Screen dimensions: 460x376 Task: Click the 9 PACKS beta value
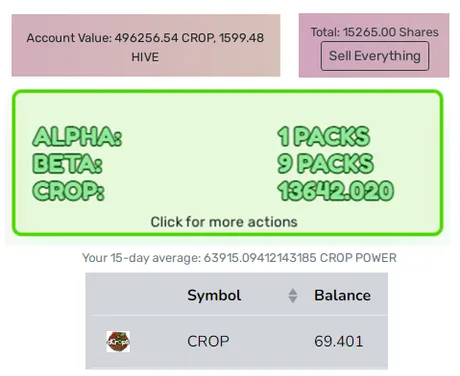[325, 164]
